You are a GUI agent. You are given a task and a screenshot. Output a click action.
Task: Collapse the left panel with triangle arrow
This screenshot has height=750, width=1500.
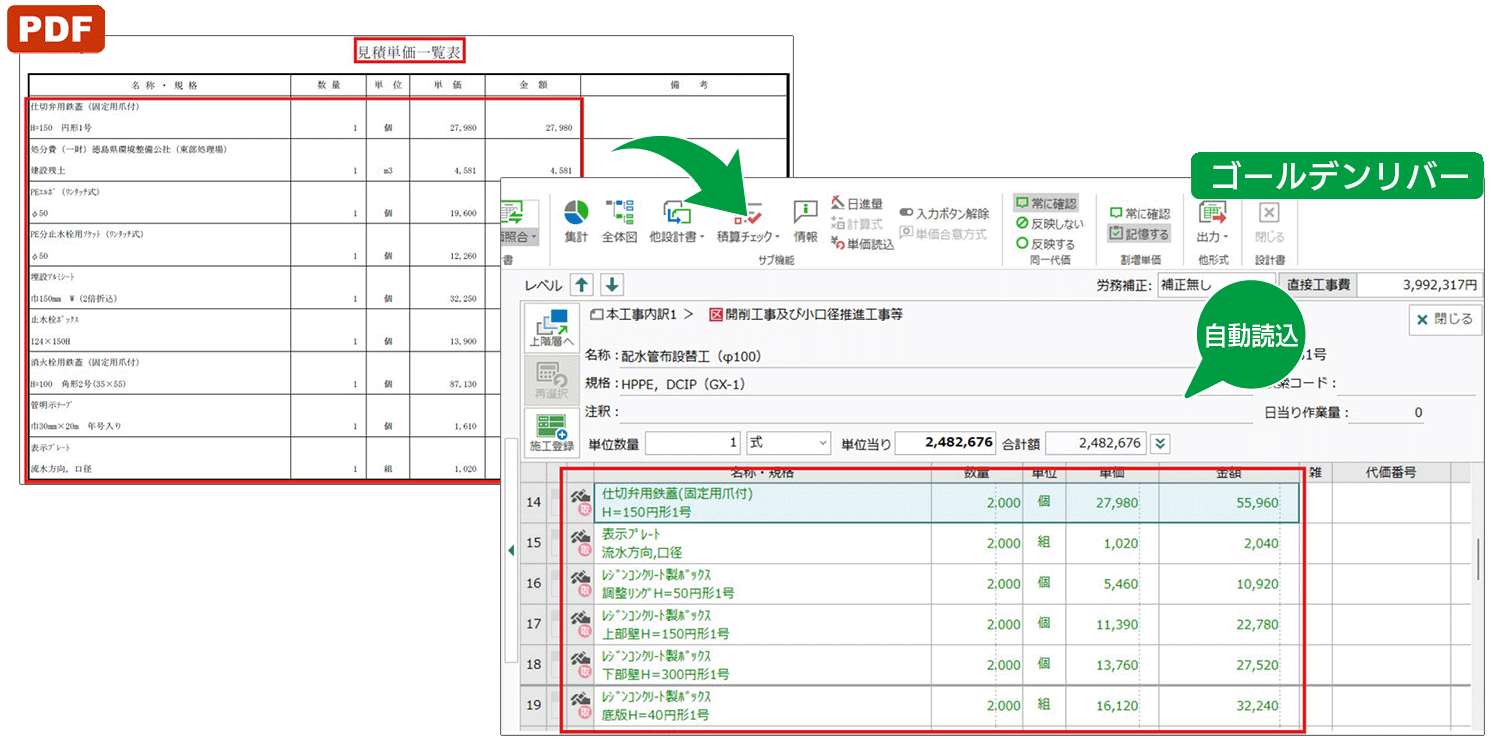point(511,550)
